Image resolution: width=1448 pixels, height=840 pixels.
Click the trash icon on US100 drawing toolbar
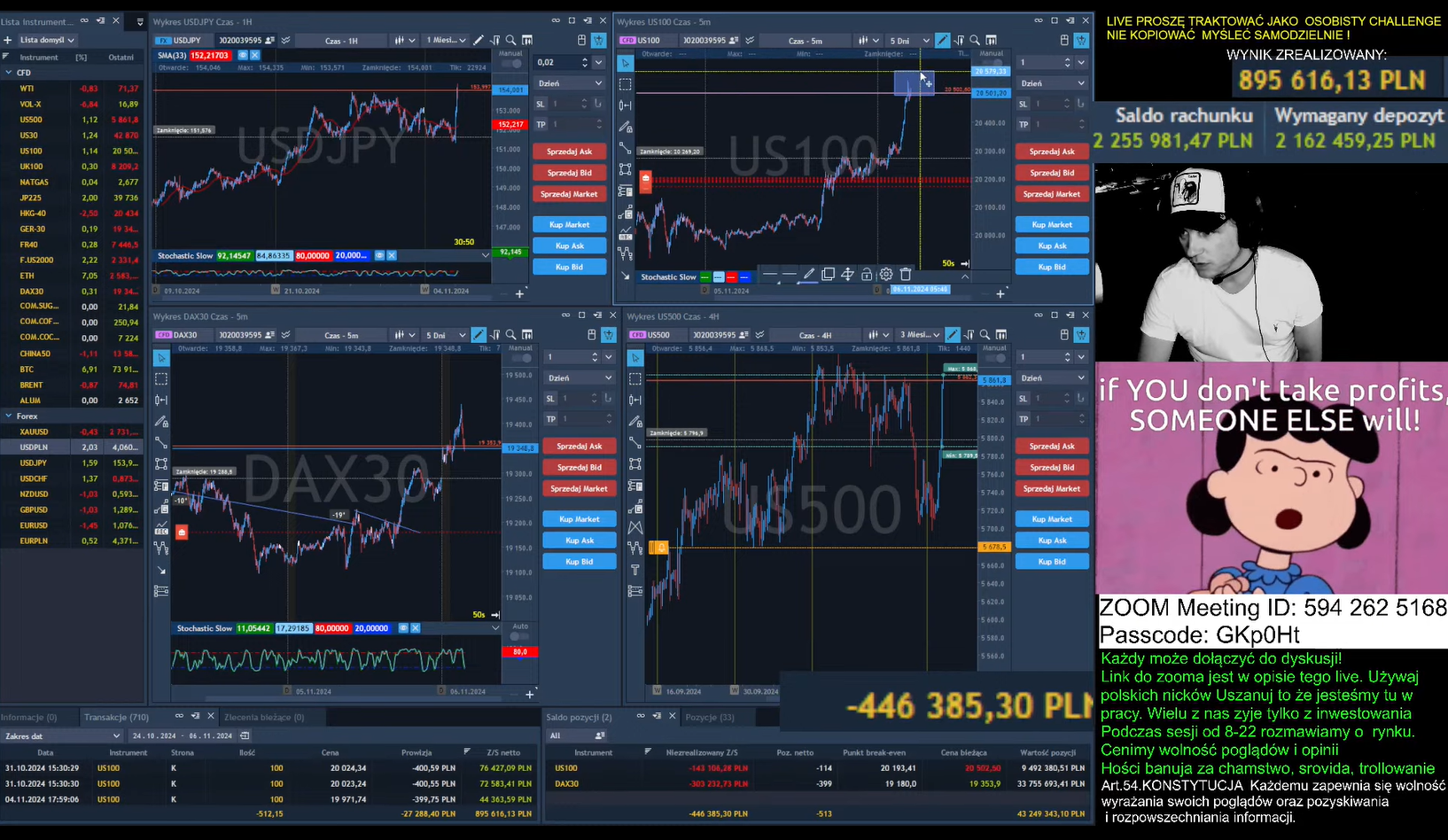(905, 275)
